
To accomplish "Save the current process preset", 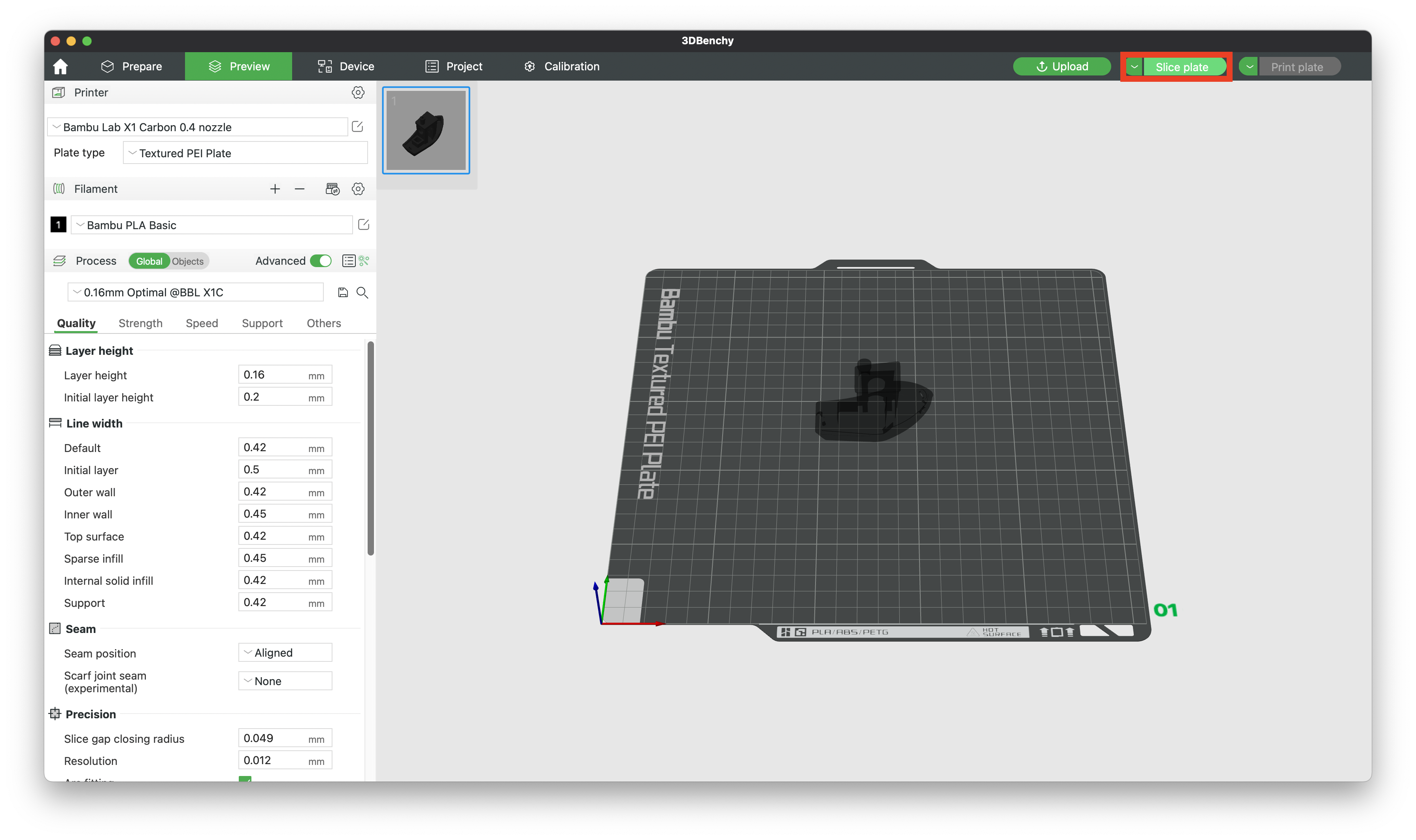I will click(x=343, y=292).
